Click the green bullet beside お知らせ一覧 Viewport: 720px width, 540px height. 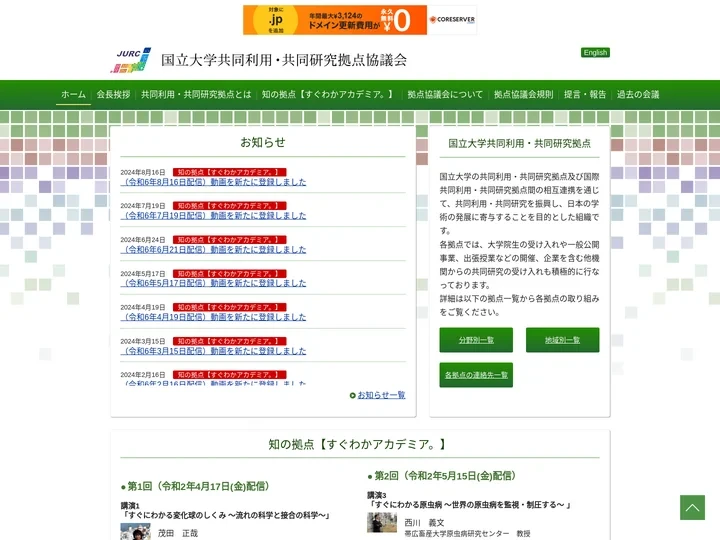coord(353,395)
